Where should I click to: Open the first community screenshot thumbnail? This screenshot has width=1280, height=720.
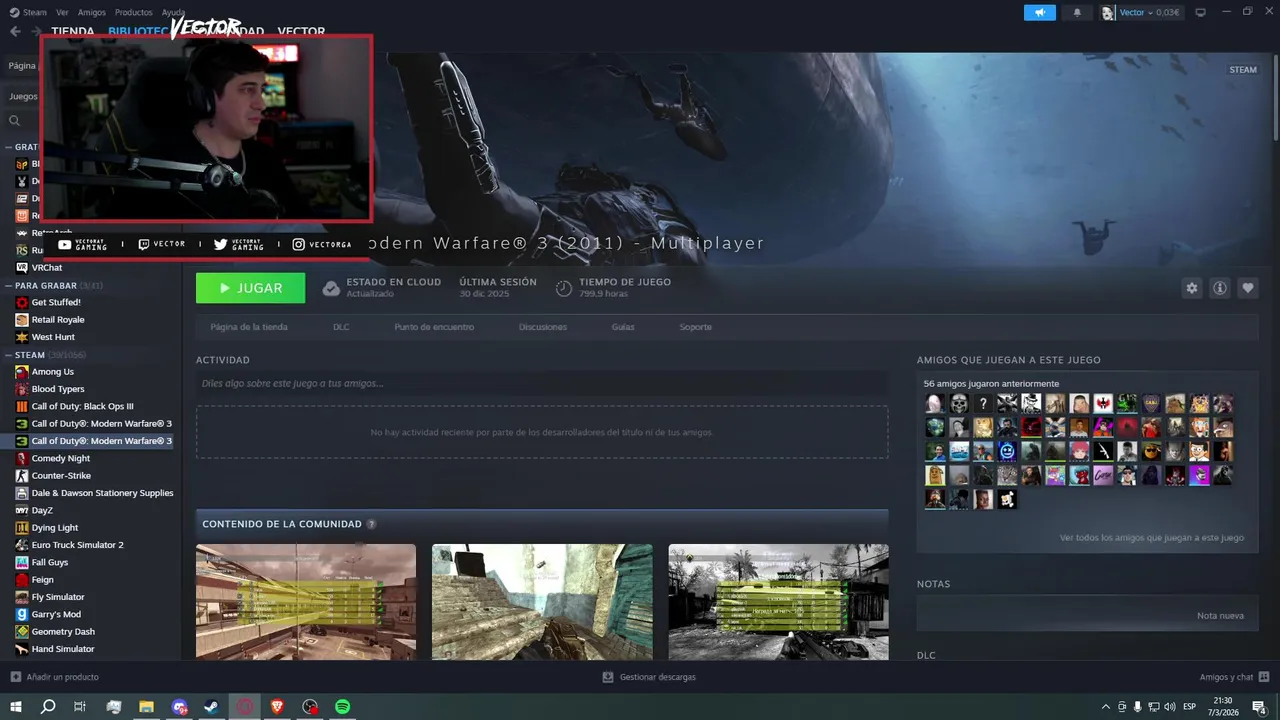click(306, 602)
